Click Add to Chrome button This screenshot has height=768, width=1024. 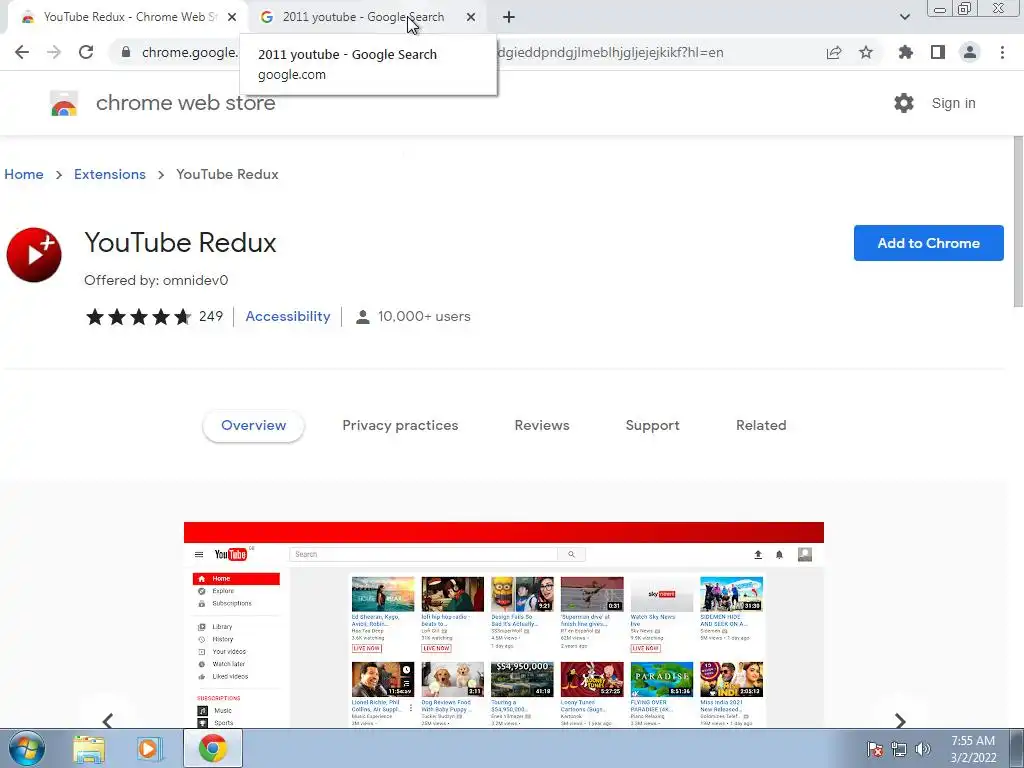click(929, 243)
